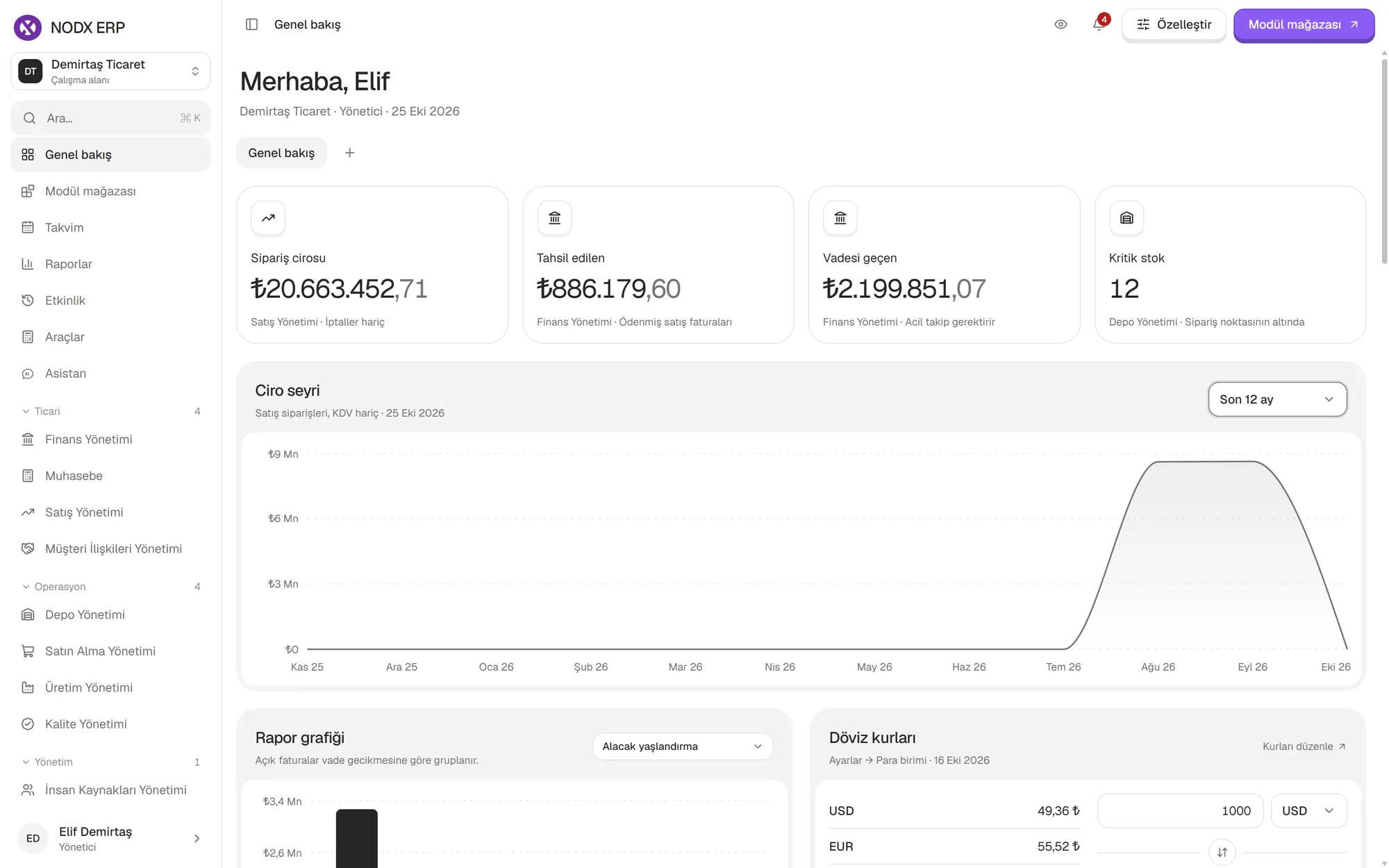This screenshot has width=1389, height=868.
Task: Collapse the Yönetim sidebar section
Action: [110, 762]
